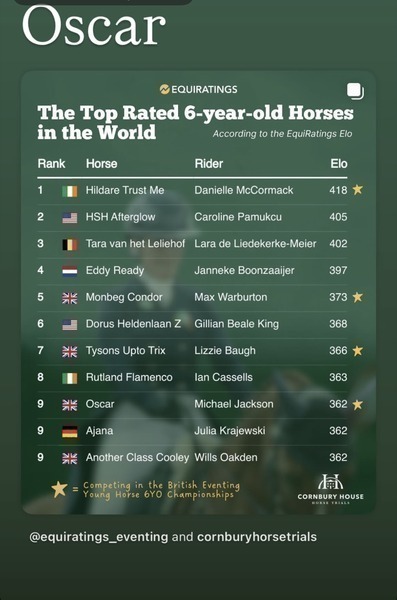Viewport: 397px width, 600px height.
Task: Click the legend star near Competing text
Action: point(59,489)
